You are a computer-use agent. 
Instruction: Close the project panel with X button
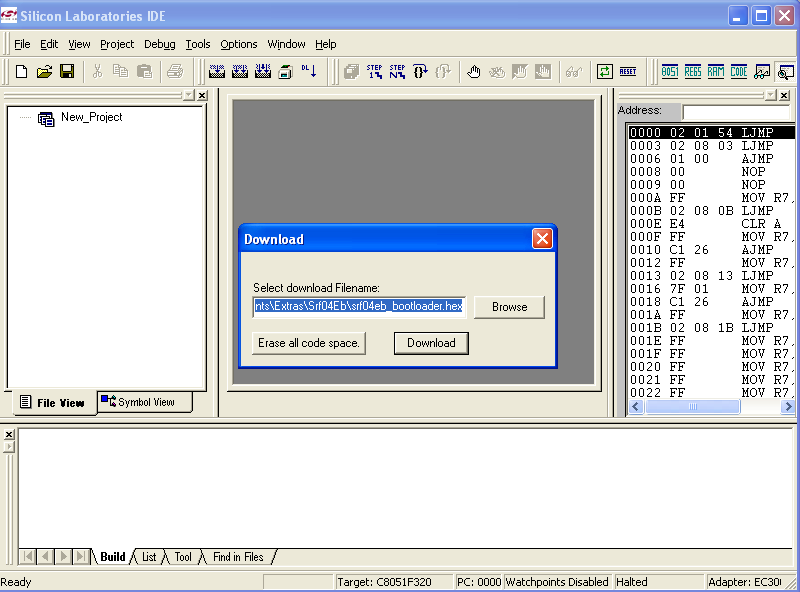[202, 95]
